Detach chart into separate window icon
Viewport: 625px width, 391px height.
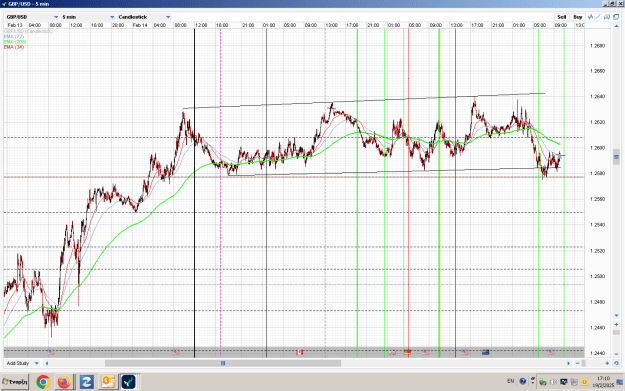[x=616, y=17]
